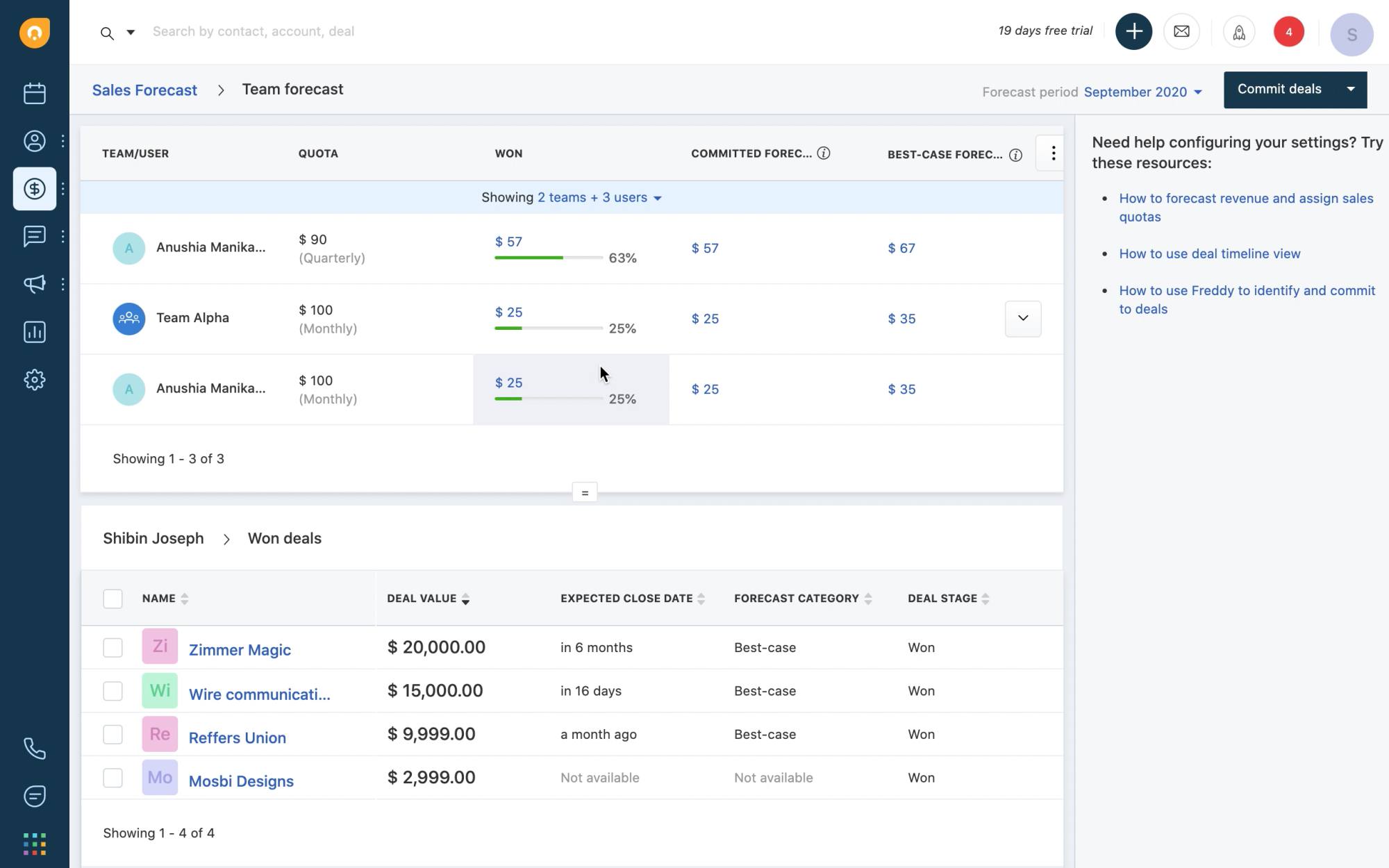The image size is (1389, 868).
Task: Open the Contacts icon in sidebar
Action: [34, 141]
